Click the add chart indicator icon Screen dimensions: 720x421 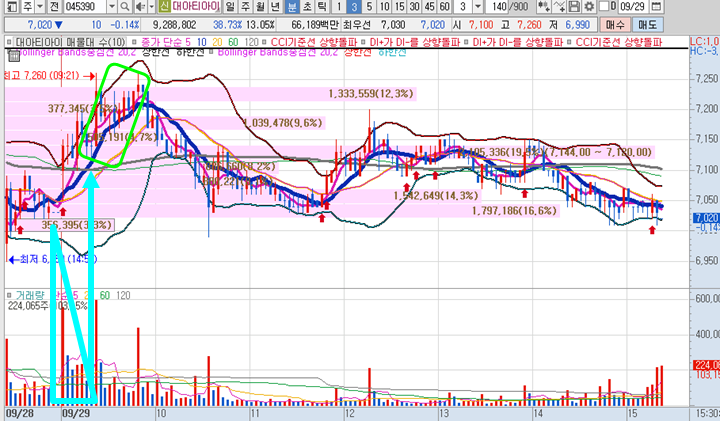click(x=544, y=6)
